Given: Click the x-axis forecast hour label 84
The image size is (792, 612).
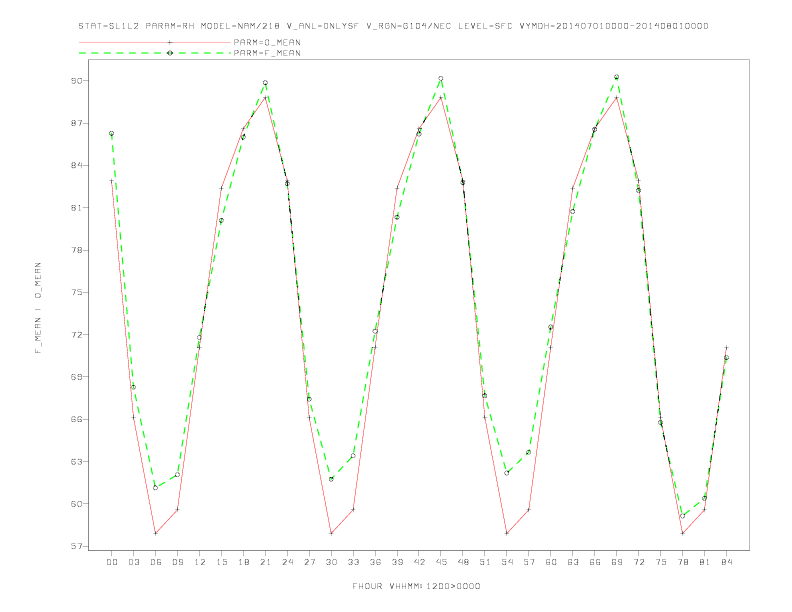Looking at the screenshot, I should pos(726,562).
